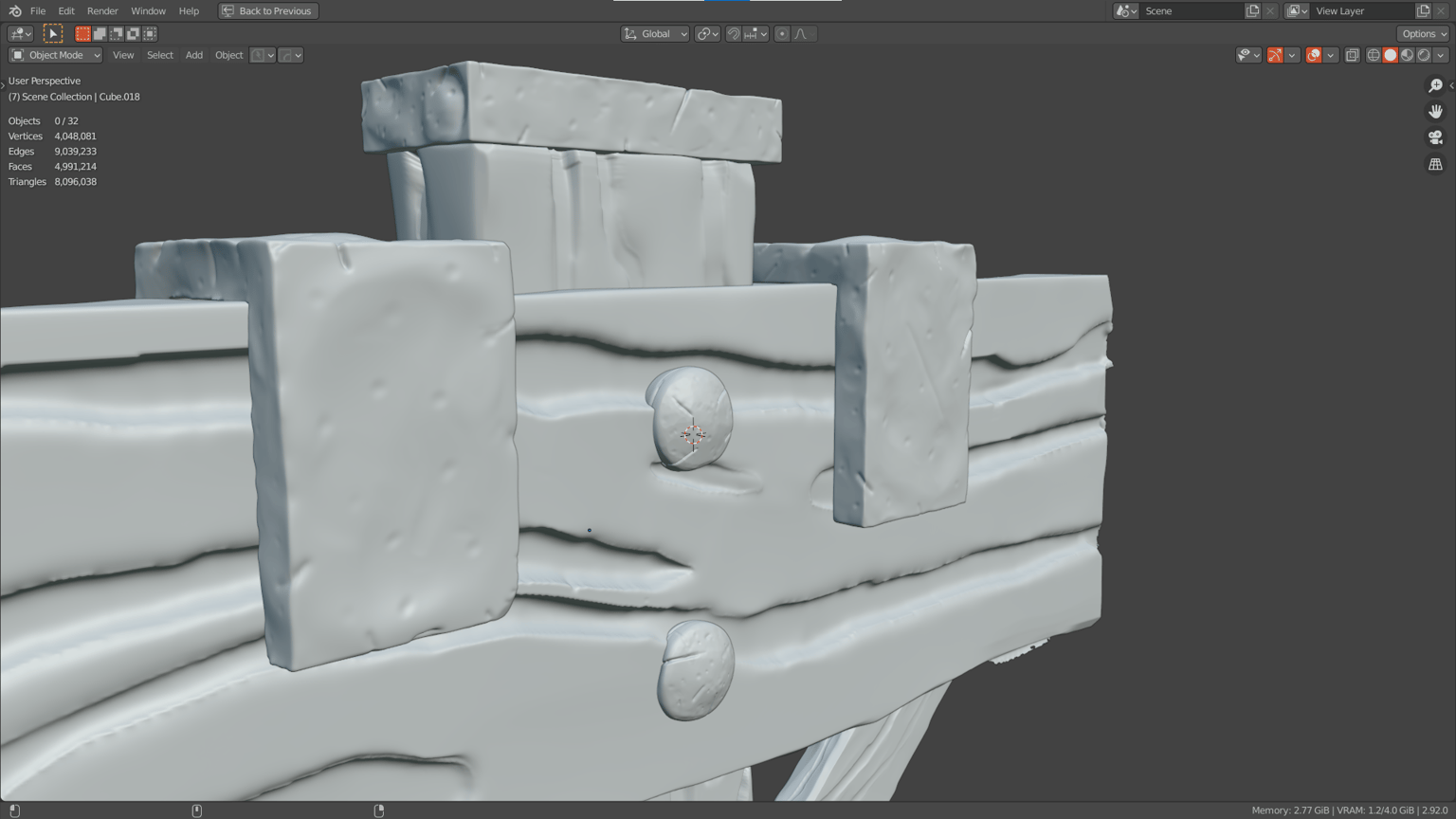The width and height of the screenshot is (1456, 819).
Task: Open the Object Mode dropdown
Action: pos(56,55)
